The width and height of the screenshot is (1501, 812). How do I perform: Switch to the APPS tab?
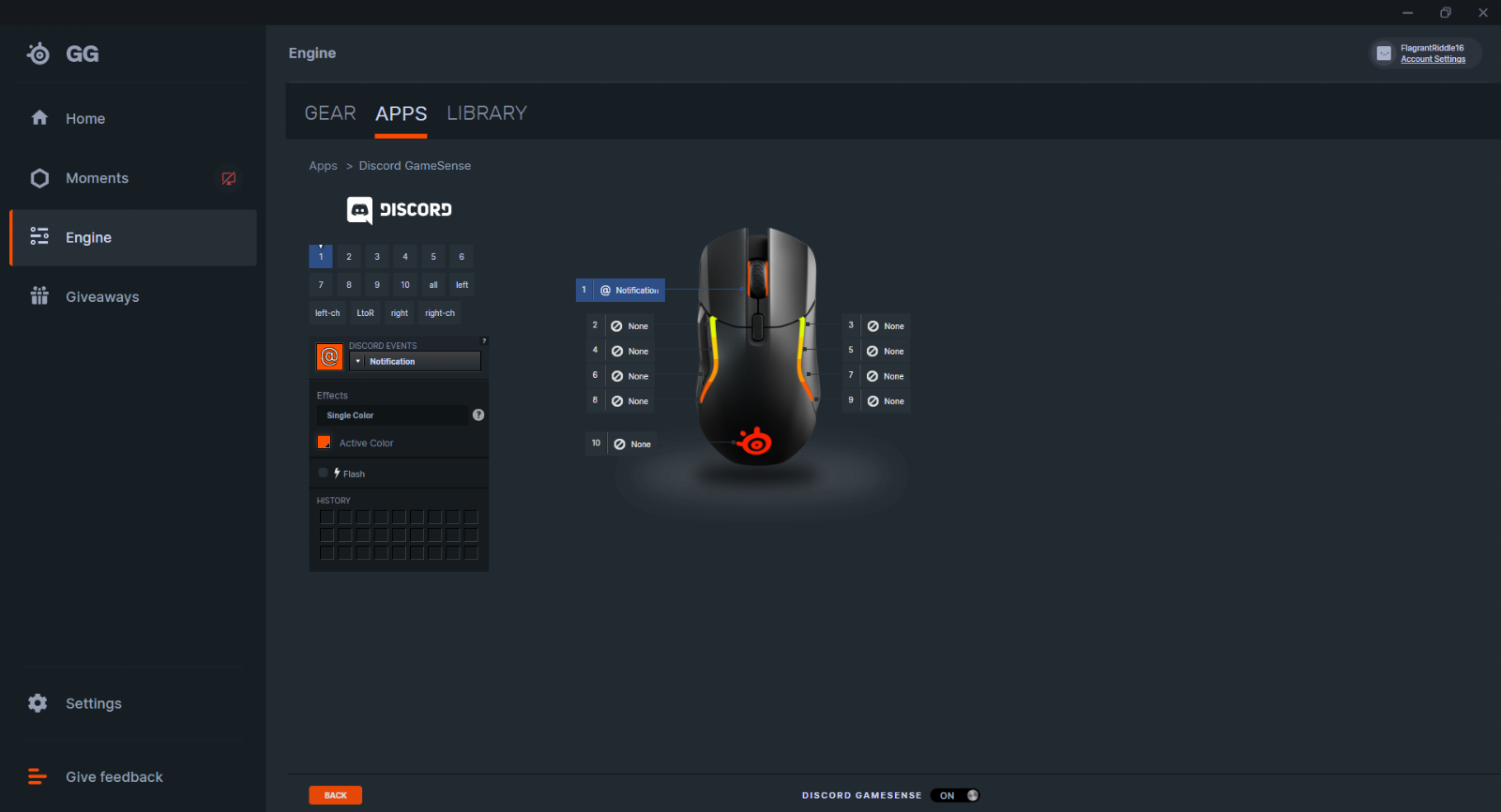tap(402, 113)
